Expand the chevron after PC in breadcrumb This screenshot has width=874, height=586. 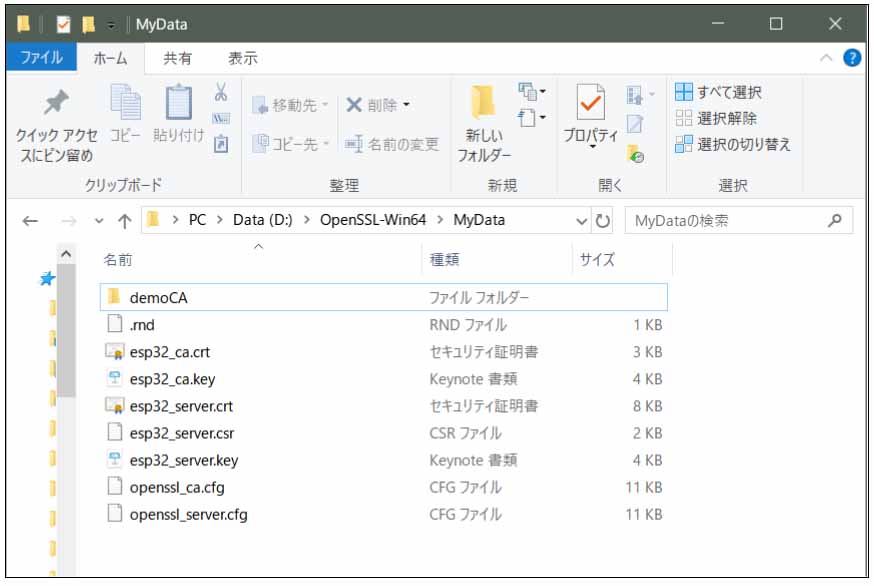point(220,221)
